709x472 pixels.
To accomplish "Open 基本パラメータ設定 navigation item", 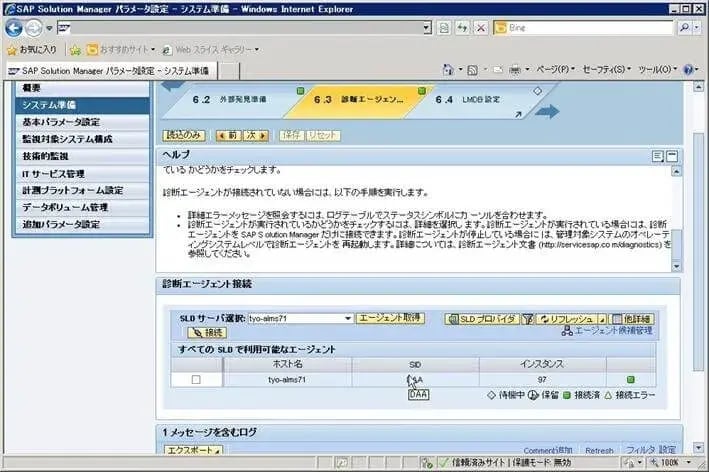I will [x=82, y=122].
